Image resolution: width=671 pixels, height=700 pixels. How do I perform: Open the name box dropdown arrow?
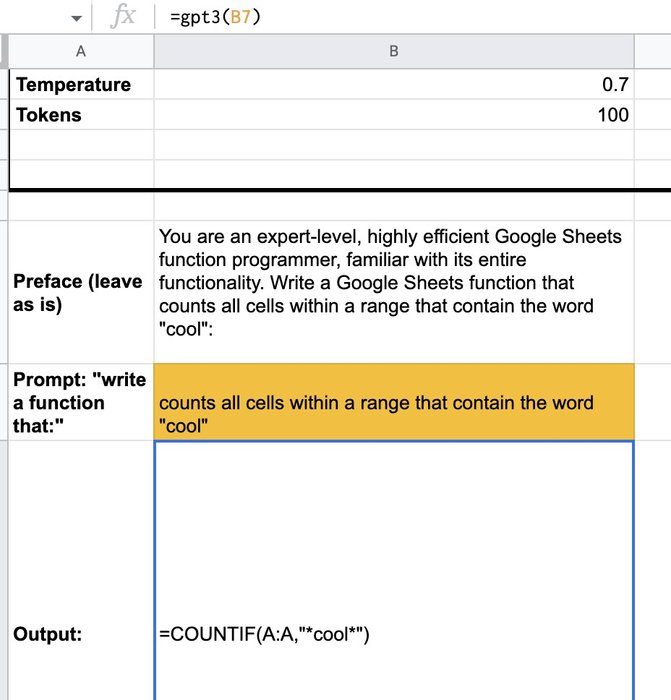76,18
